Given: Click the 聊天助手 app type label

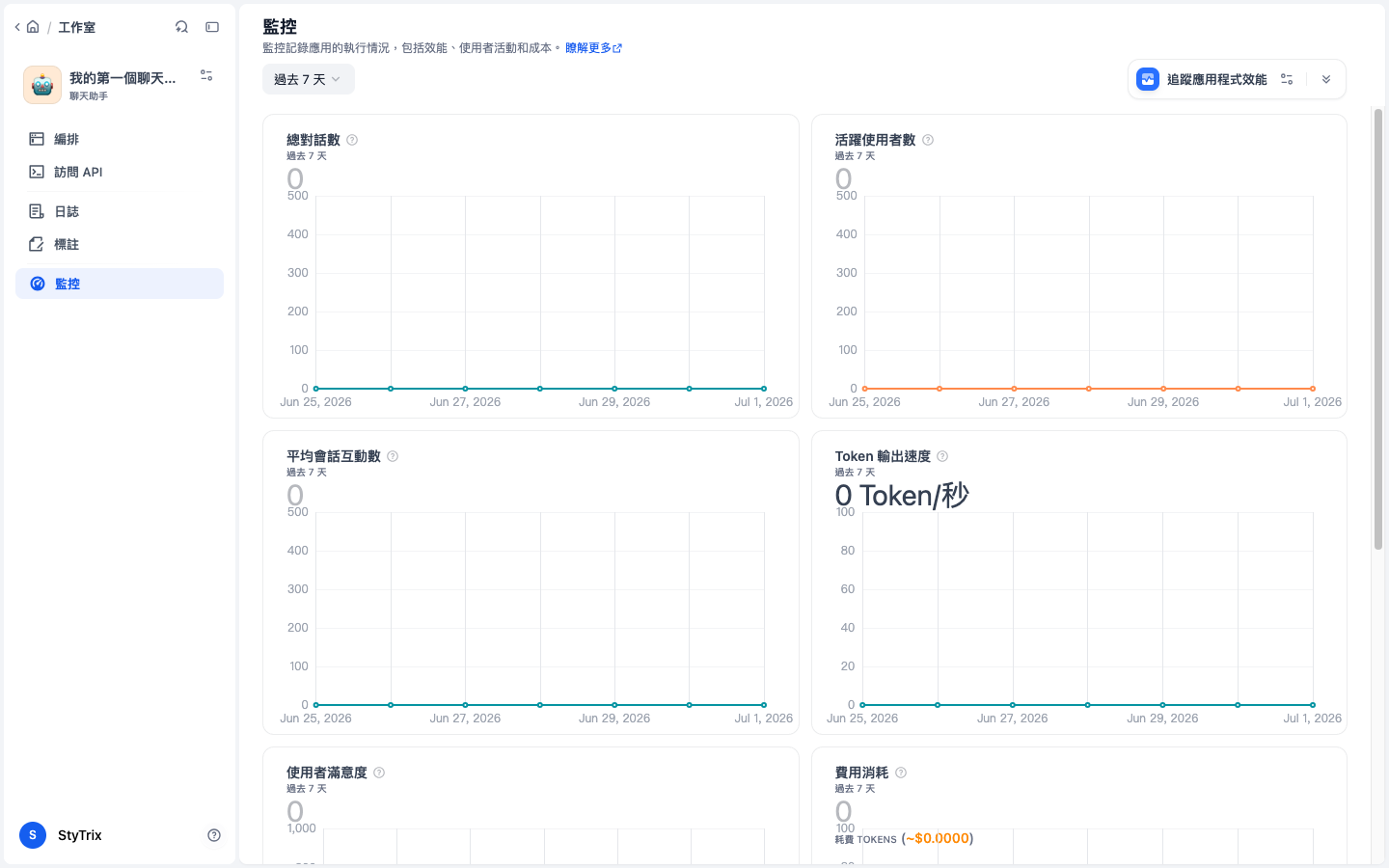Looking at the screenshot, I should click(x=89, y=96).
